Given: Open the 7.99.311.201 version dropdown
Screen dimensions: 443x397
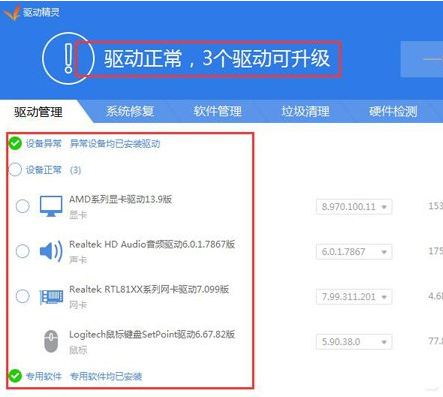Looking at the screenshot, I should coord(354,297).
